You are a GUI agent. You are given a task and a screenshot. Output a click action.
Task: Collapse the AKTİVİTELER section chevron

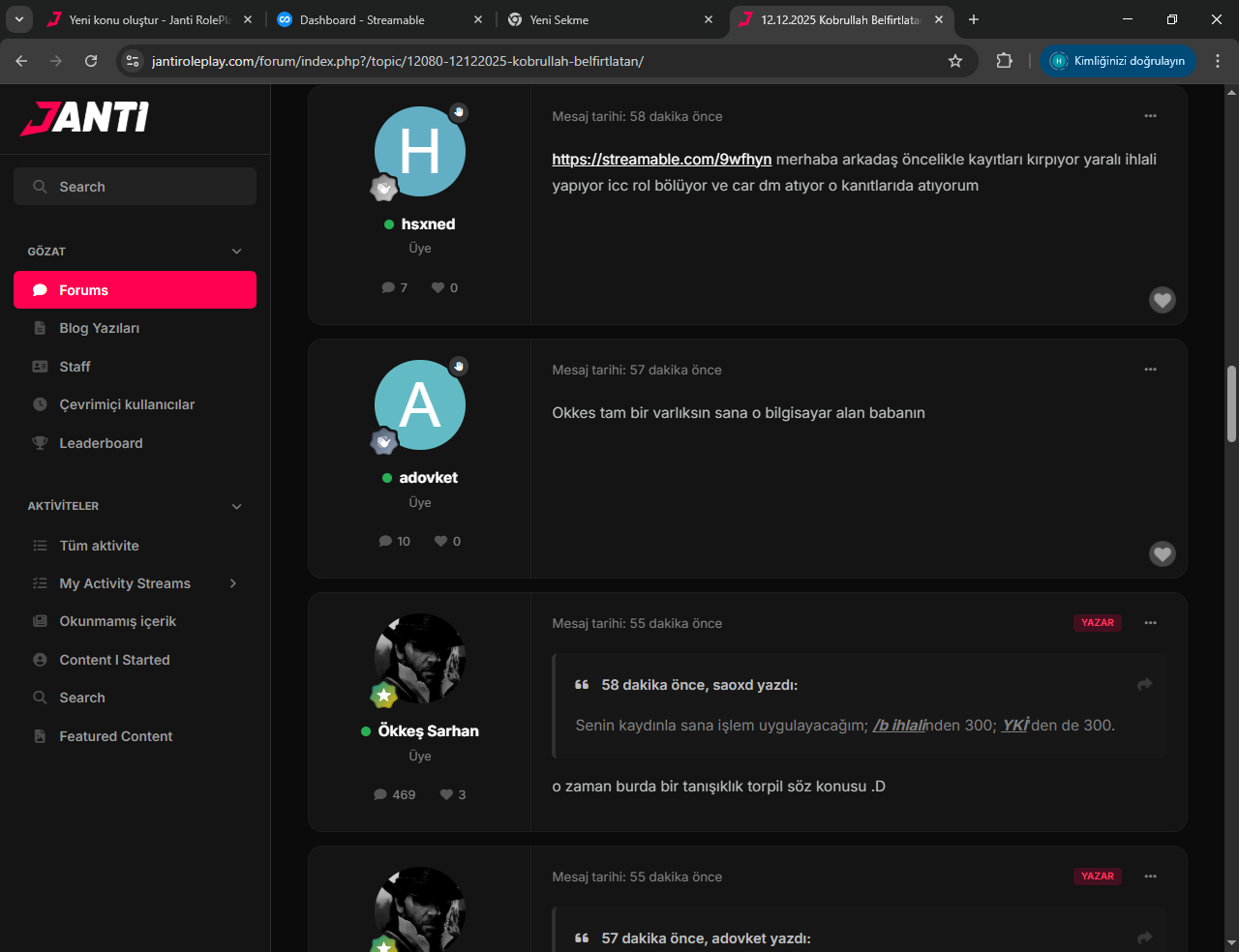(x=237, y=506)
